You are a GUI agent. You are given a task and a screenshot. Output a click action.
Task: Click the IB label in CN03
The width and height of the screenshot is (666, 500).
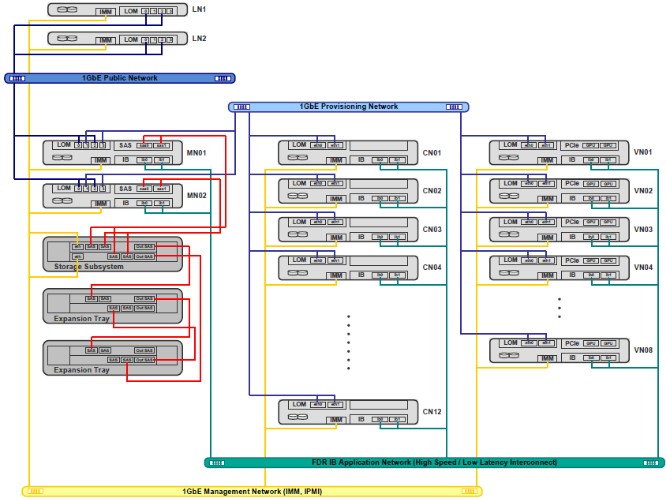coord(361,237)
